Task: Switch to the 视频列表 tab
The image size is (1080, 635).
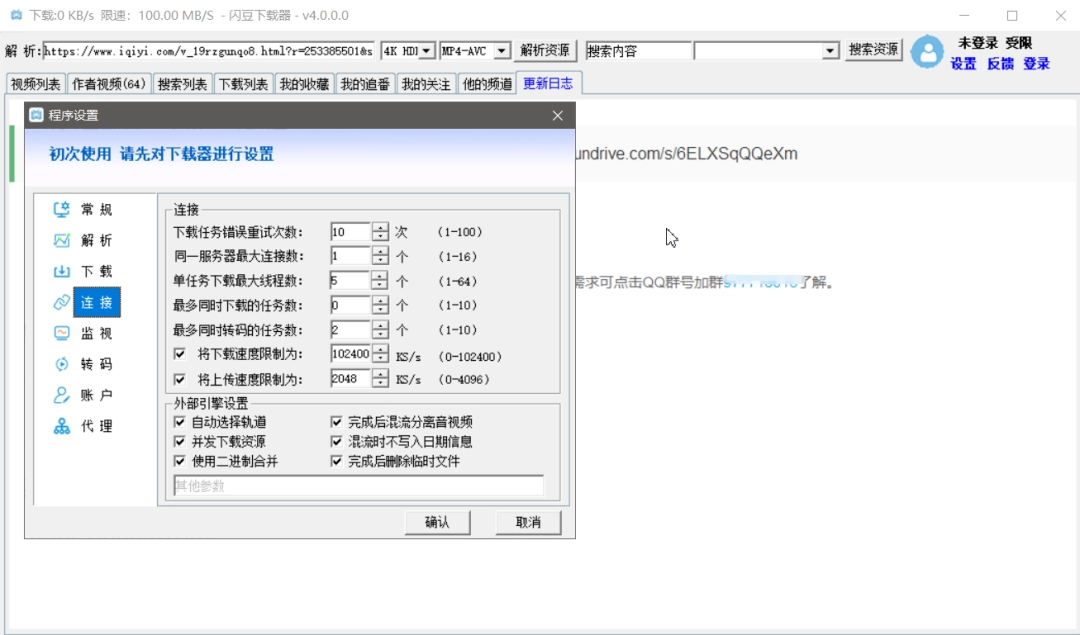Action: 36,84
